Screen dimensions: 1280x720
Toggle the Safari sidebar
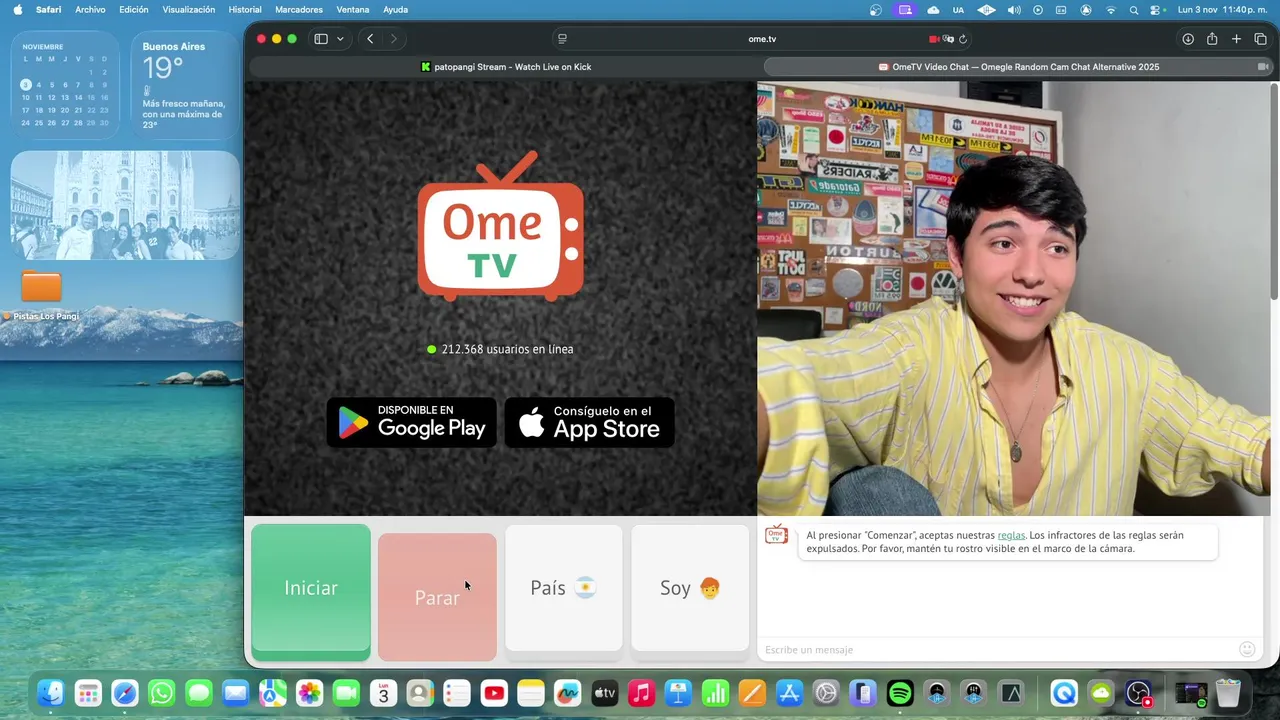coord(321,39)
